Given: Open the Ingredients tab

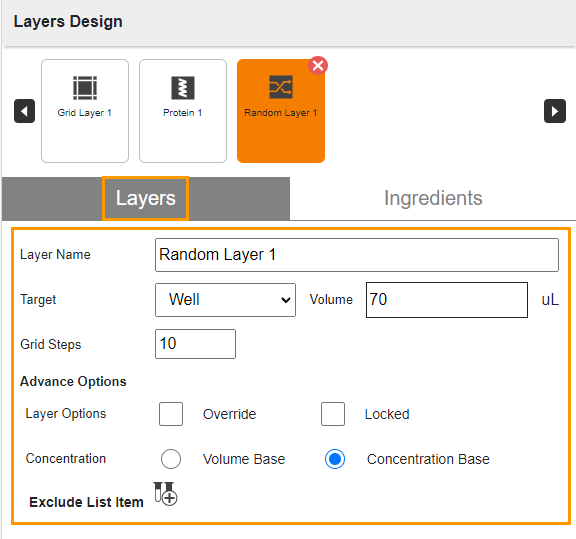Looking at the screenshot, I should tap(433, 198).
